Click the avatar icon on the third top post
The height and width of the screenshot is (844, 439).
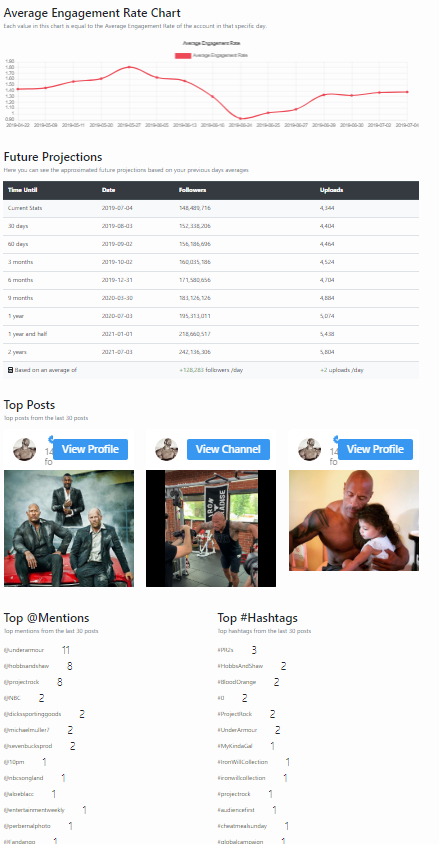coord(309,449)
